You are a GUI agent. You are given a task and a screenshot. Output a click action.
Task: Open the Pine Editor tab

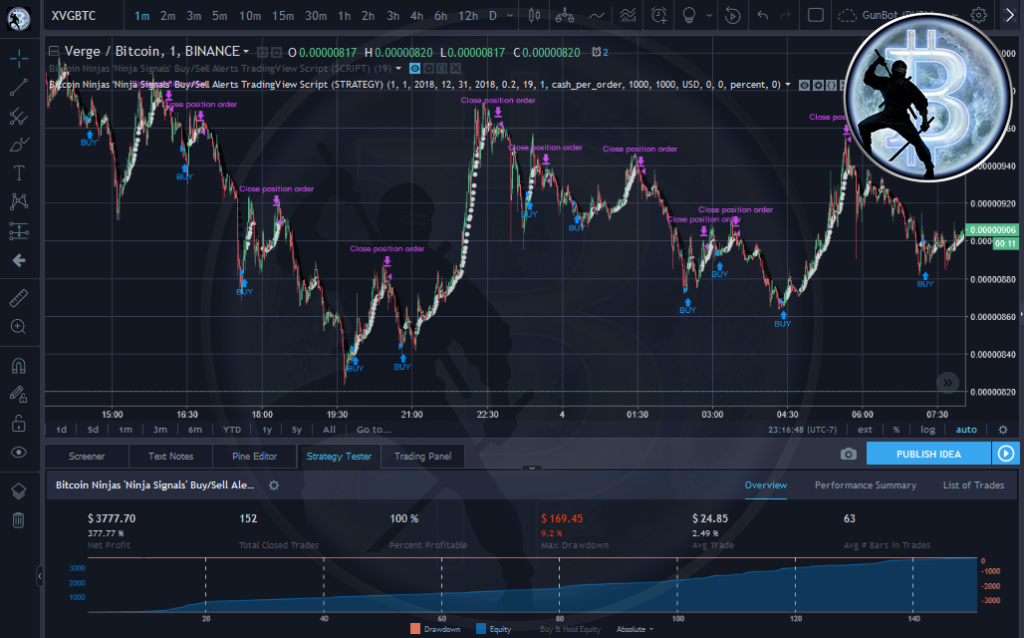coord(254,456)
